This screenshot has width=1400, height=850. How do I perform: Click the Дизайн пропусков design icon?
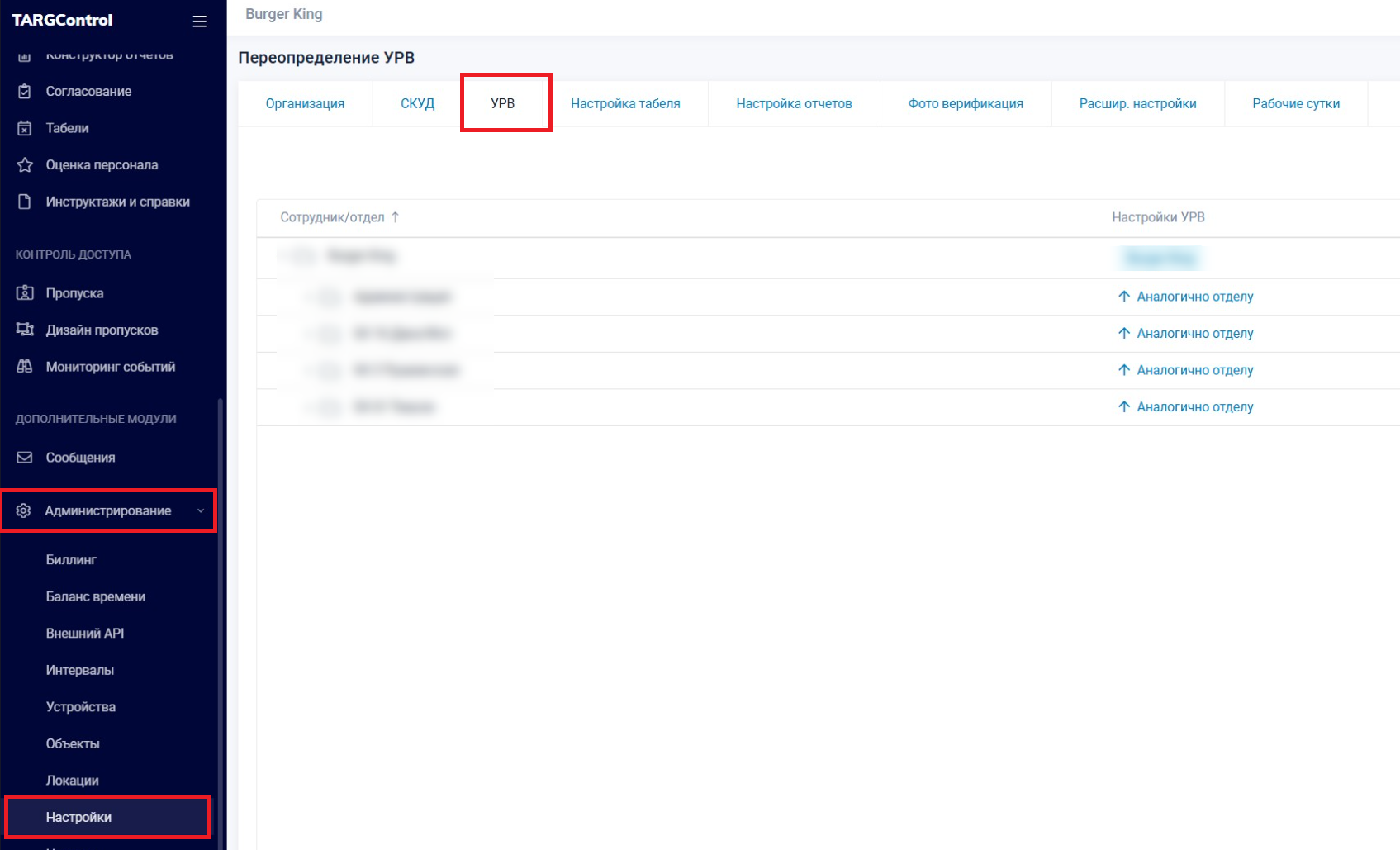[25, 330]
